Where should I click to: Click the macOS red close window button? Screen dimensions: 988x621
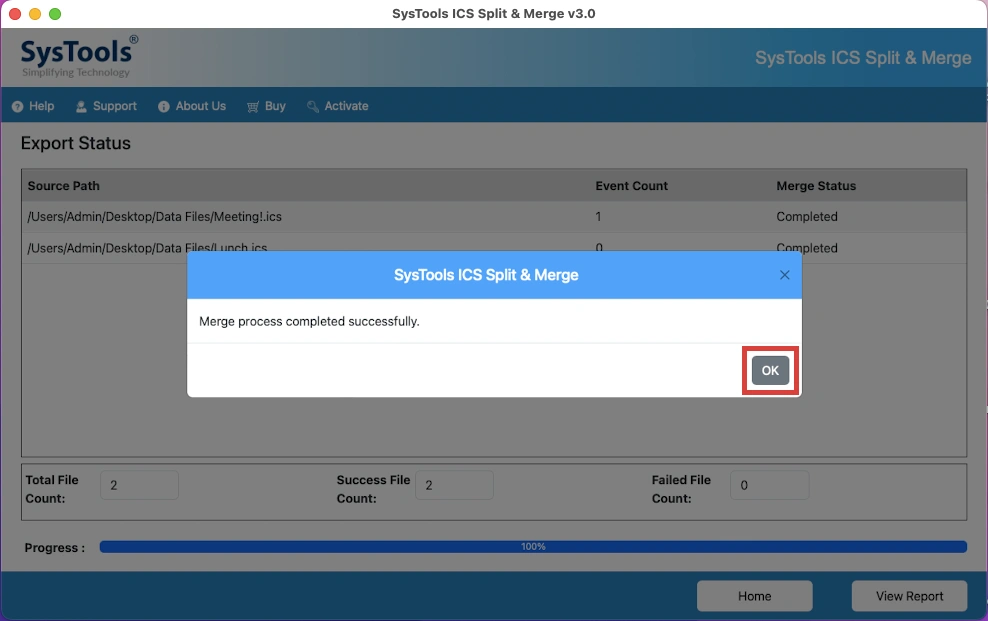click(15, 14)
